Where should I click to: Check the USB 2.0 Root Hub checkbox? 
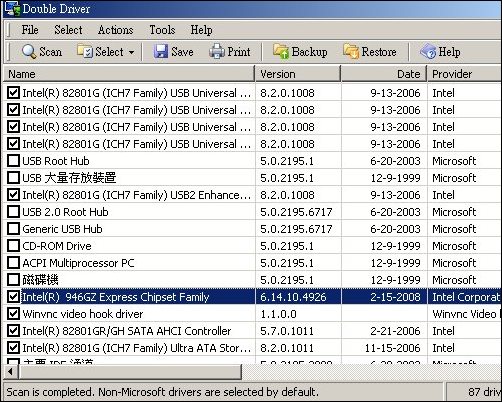click(13, 212)
